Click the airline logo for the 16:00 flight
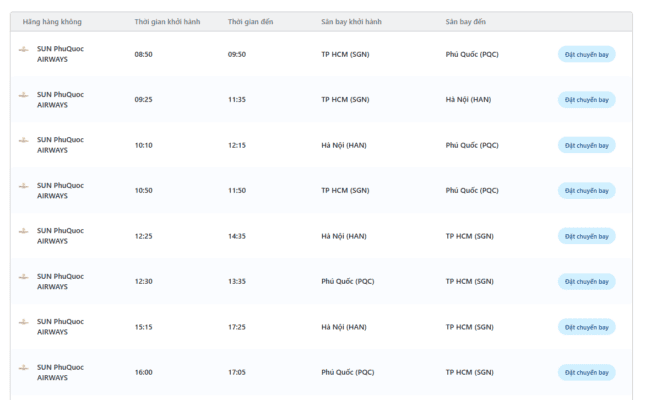 [x=23, y=368]
